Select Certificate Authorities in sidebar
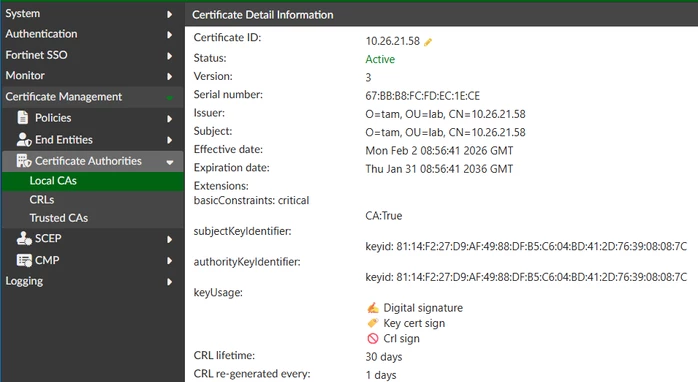The image size is (698, 382). 92,161
